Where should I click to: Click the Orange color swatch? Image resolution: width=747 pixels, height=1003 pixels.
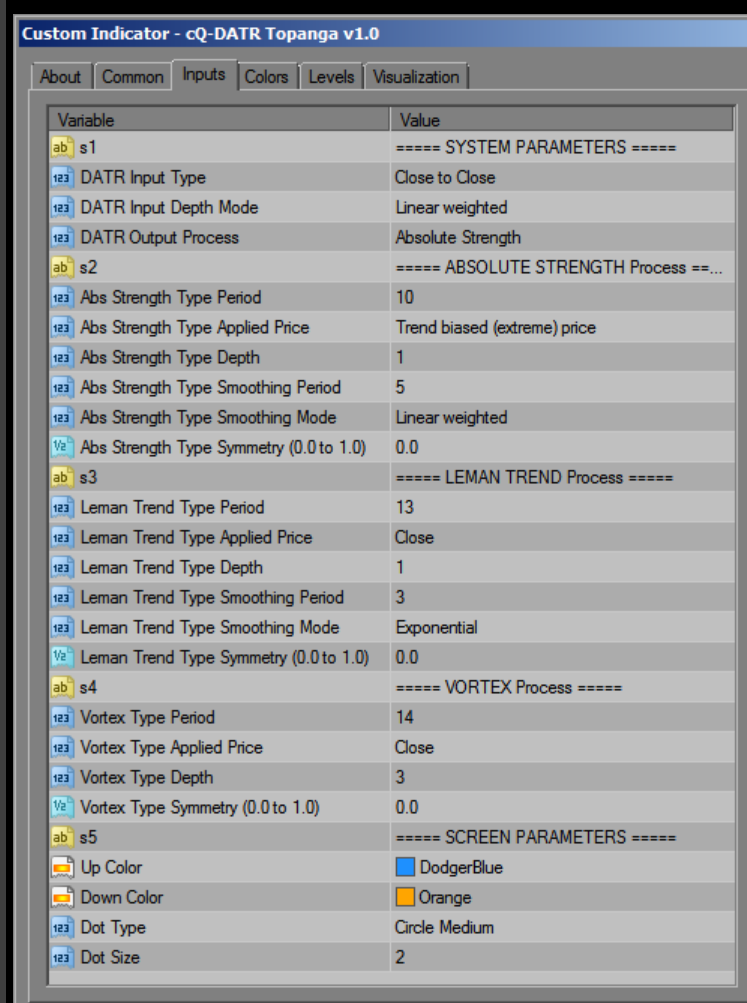tap(405, 898)
